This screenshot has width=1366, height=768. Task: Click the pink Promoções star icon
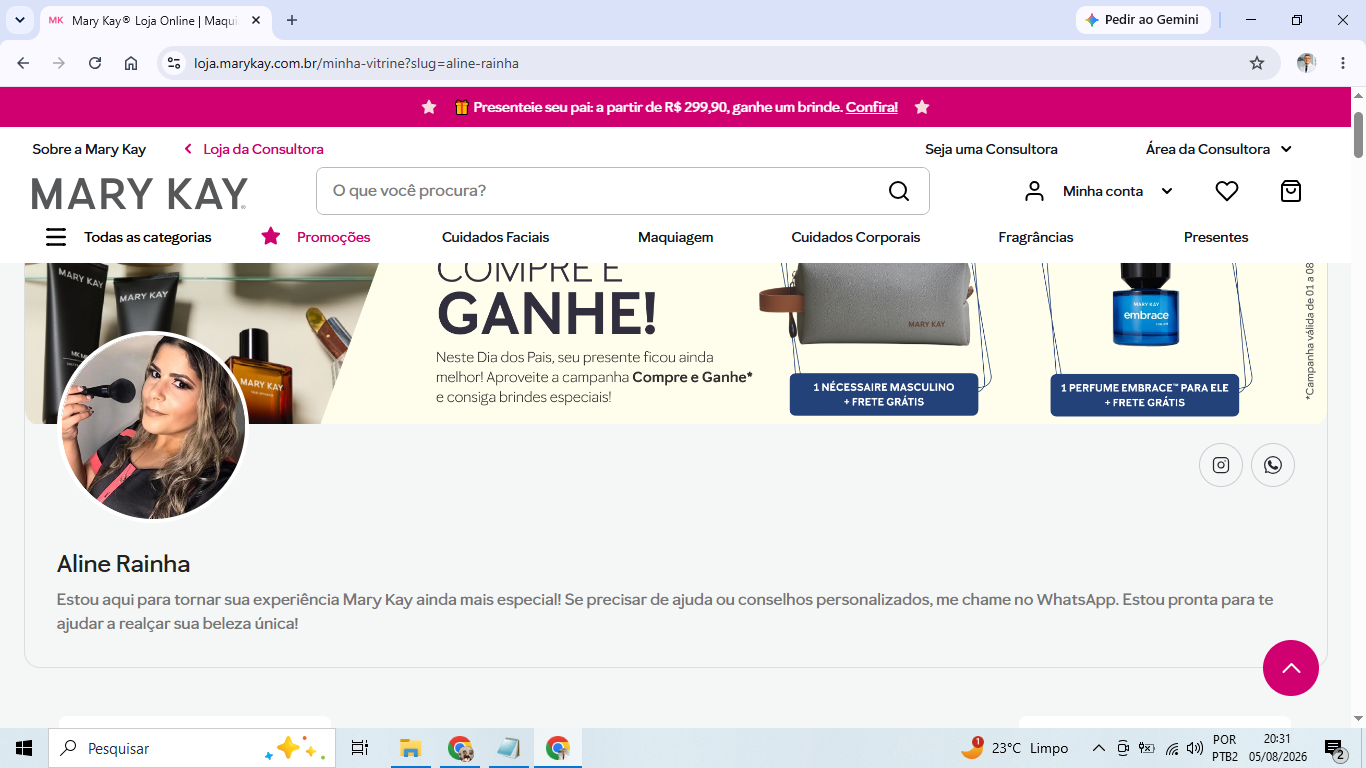click(271, 236)
